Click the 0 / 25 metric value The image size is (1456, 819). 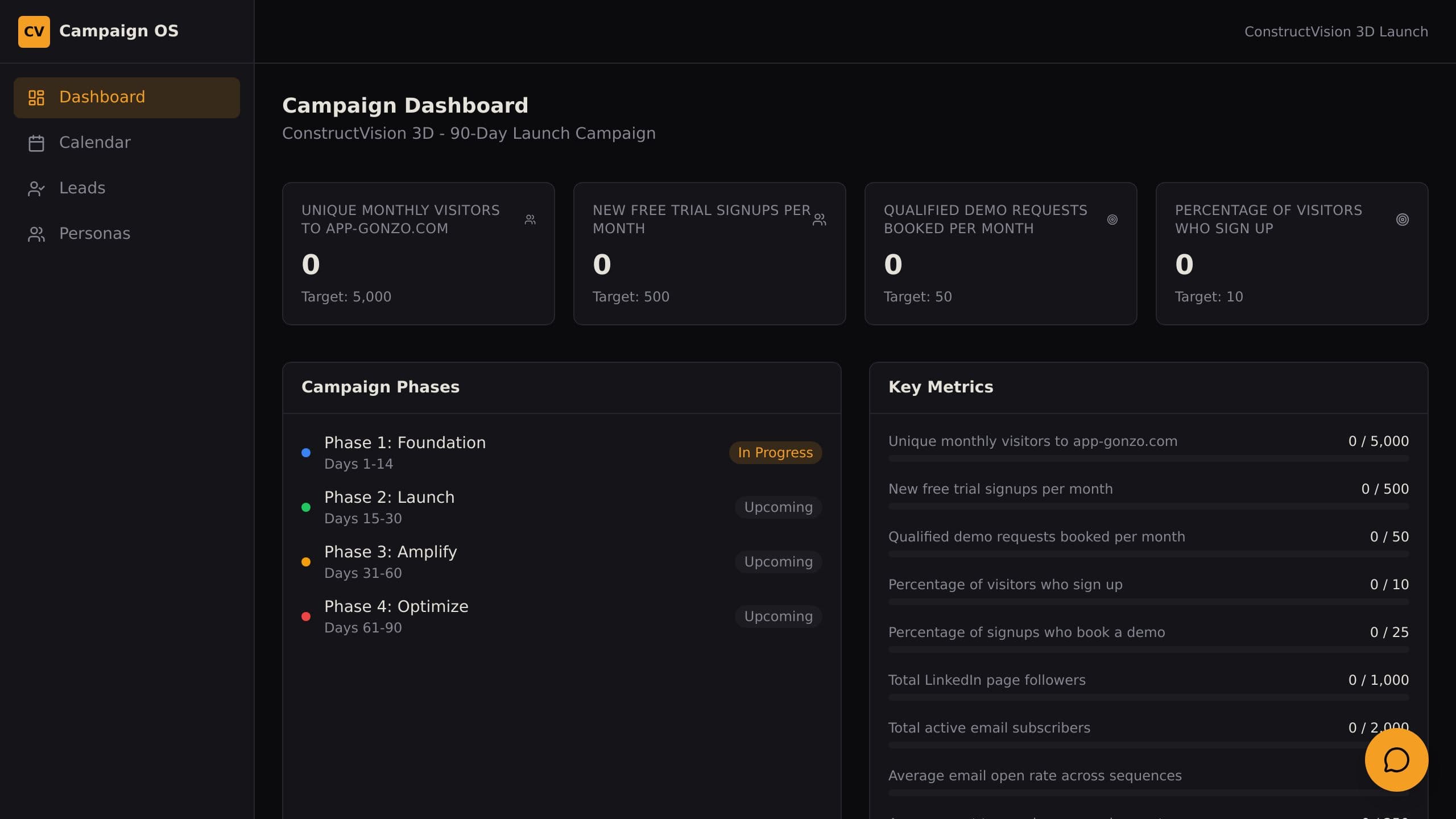(x=1389, y=632)
